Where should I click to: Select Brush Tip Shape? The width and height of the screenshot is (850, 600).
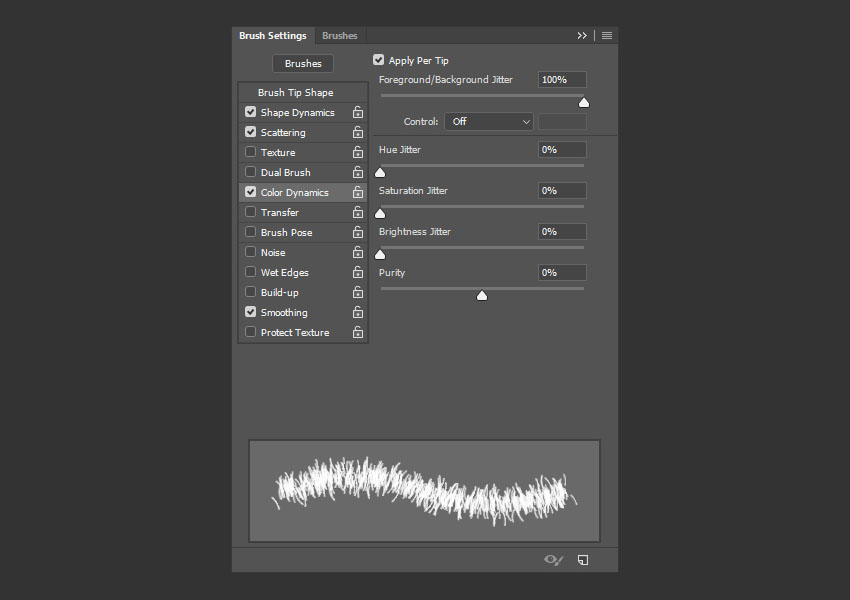[x=302, y=91]
